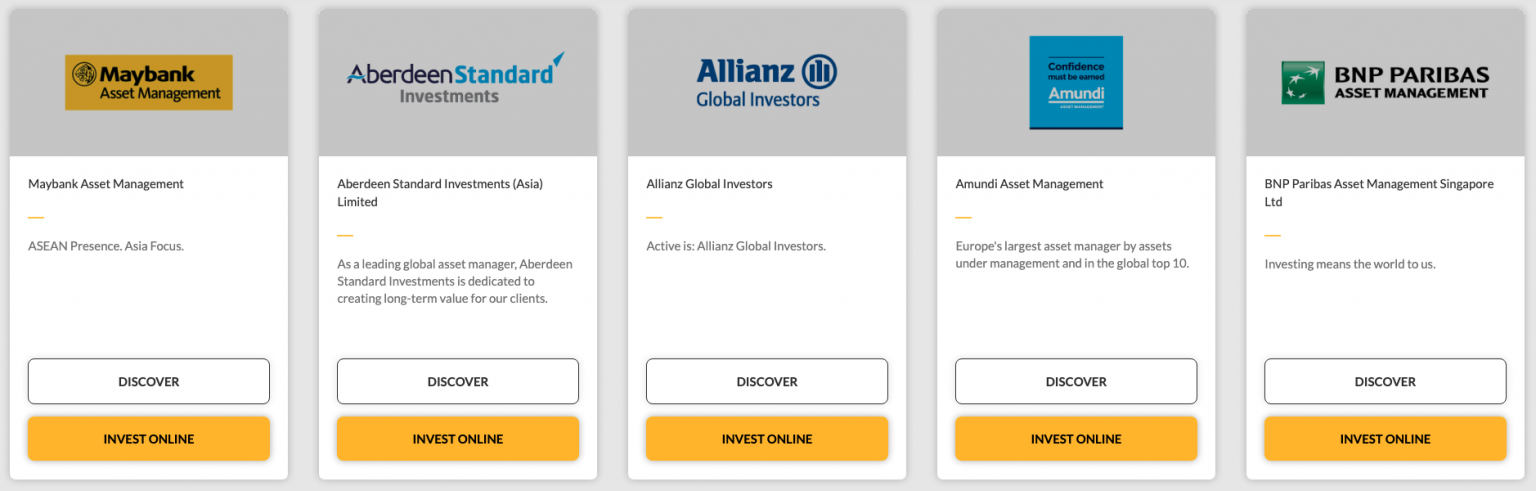Click the Amundi blue square logo
This screenshot has height=491, width=1536.
1076,82
